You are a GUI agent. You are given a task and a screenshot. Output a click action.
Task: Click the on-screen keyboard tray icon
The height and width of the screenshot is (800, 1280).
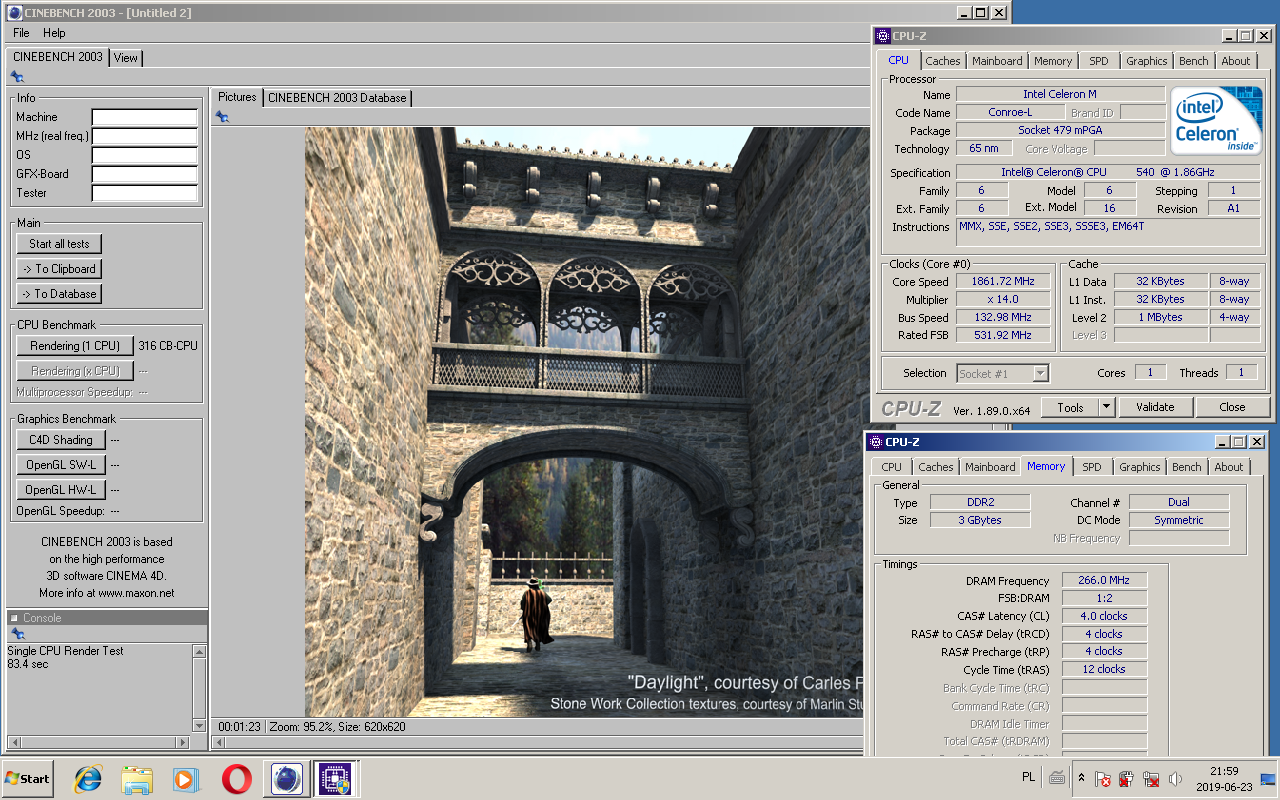[1057, 778]
